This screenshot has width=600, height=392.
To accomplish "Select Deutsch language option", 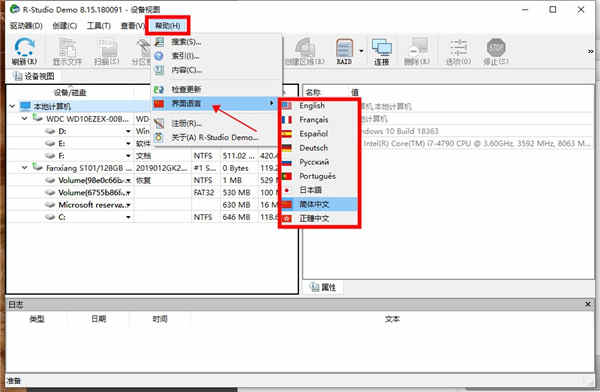I will tap(313, 148).
